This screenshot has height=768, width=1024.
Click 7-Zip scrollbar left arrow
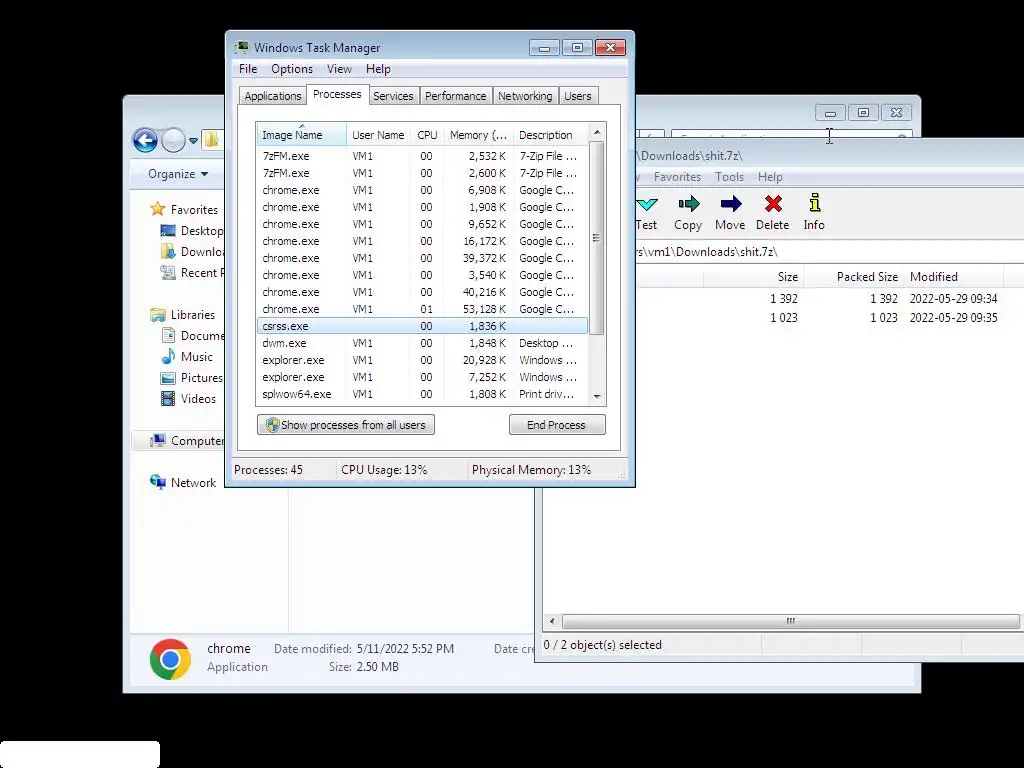coord(552,621)
